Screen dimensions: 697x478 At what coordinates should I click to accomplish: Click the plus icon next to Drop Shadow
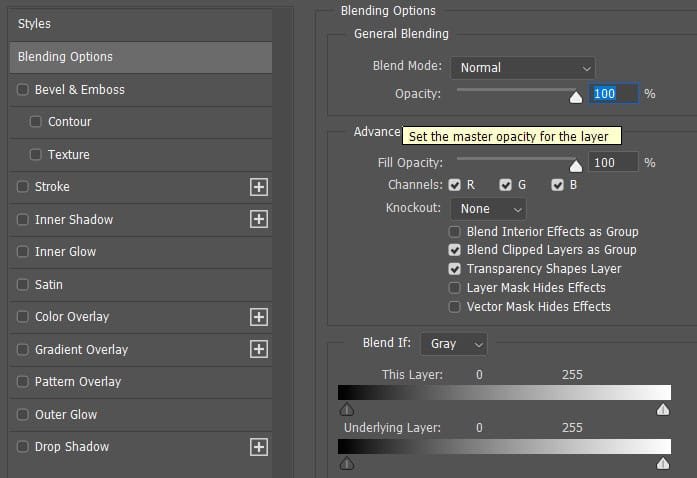[x=259, y=447]
